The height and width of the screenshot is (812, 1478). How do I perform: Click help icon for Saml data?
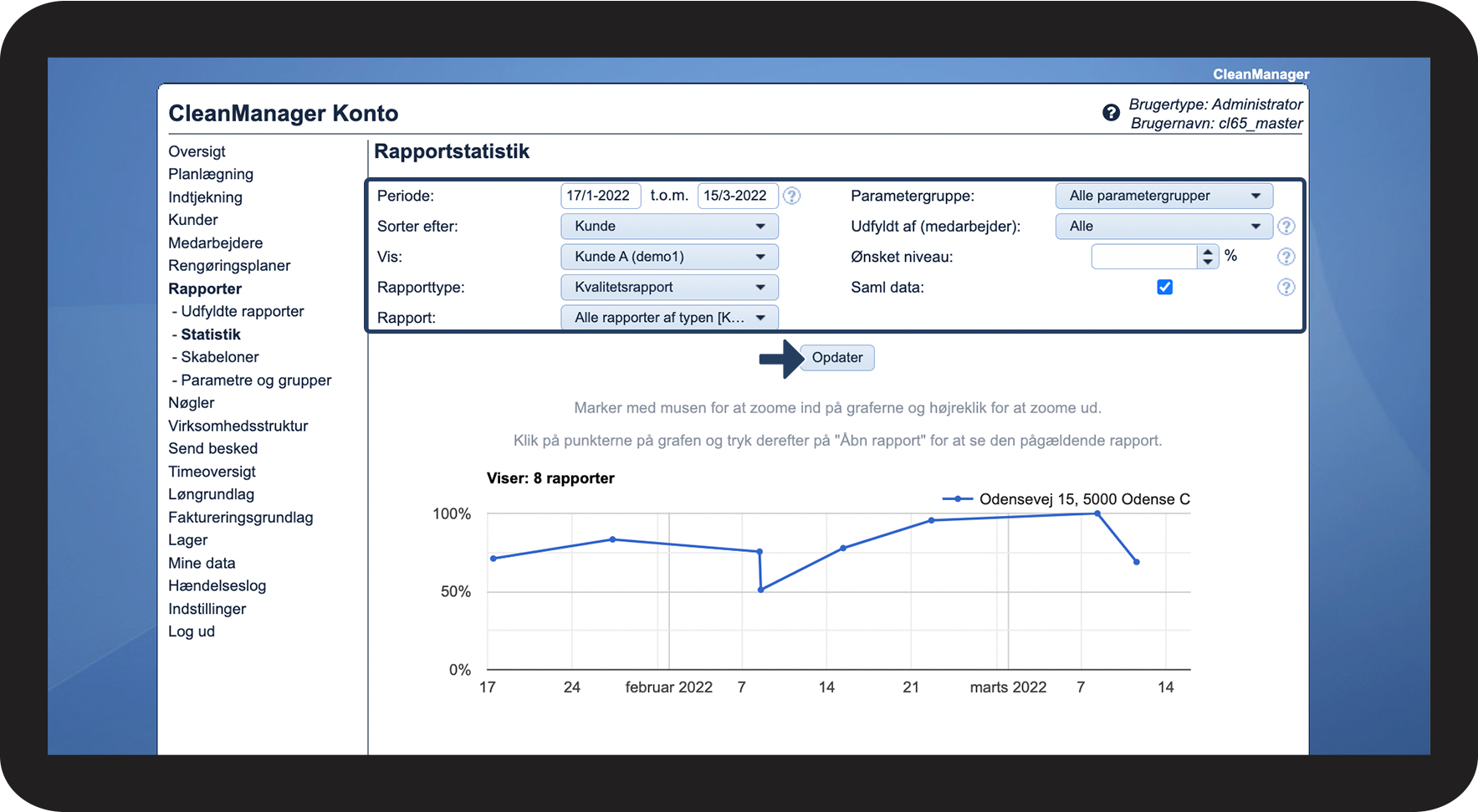(x=1286, y=288)
